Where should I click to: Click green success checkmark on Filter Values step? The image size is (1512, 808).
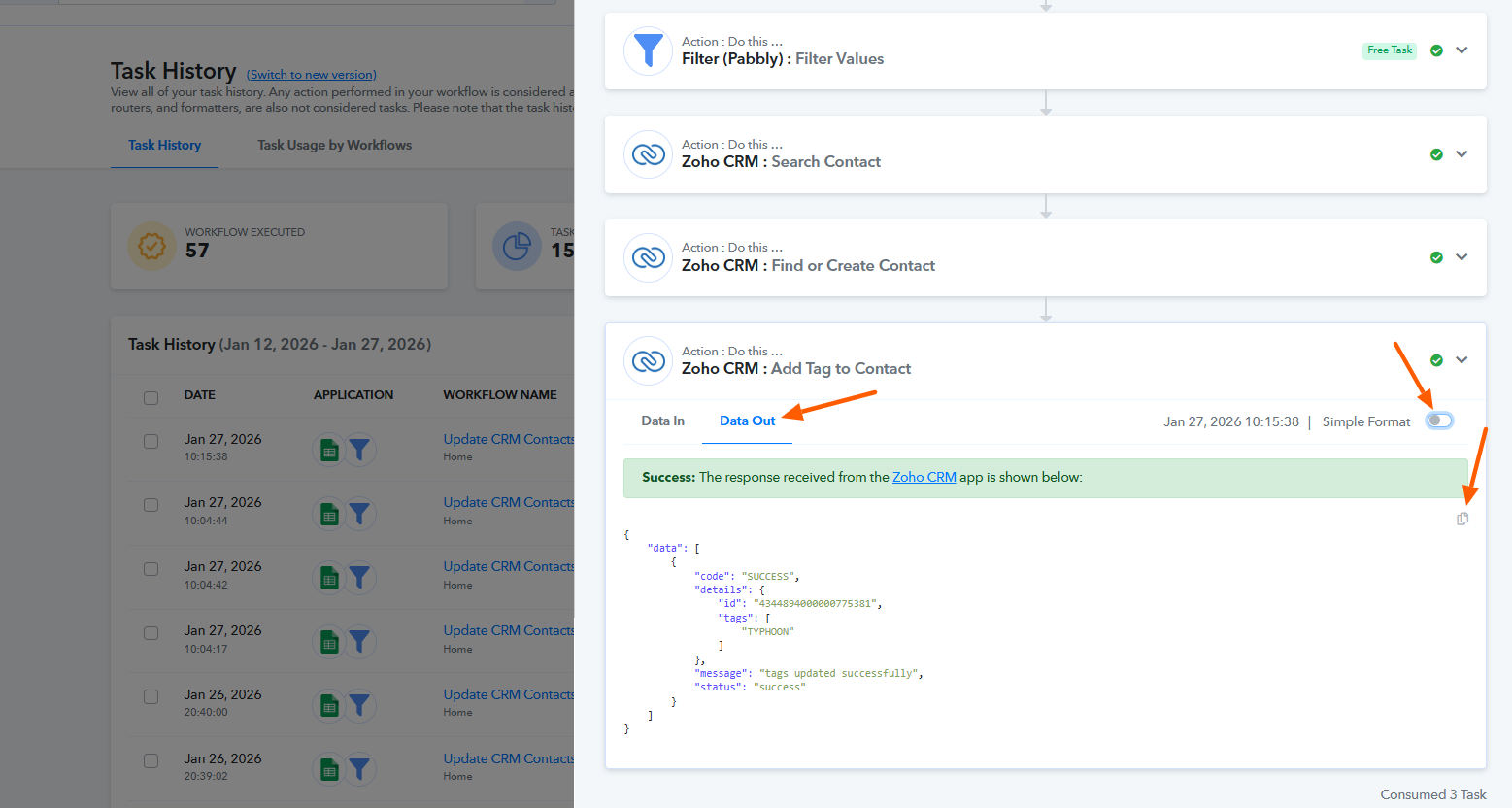1436,50
